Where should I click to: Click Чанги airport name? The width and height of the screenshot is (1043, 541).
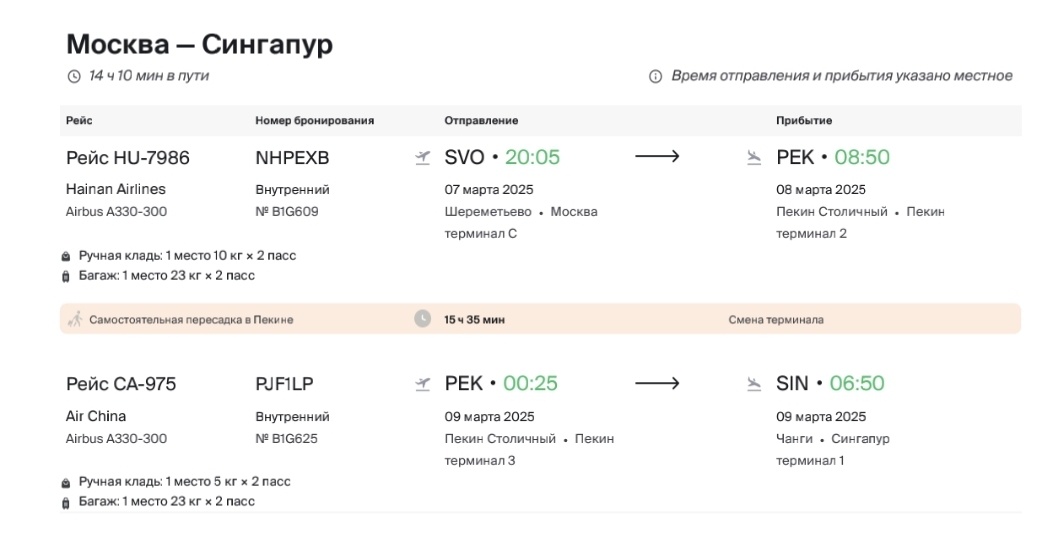pos(794,439)
